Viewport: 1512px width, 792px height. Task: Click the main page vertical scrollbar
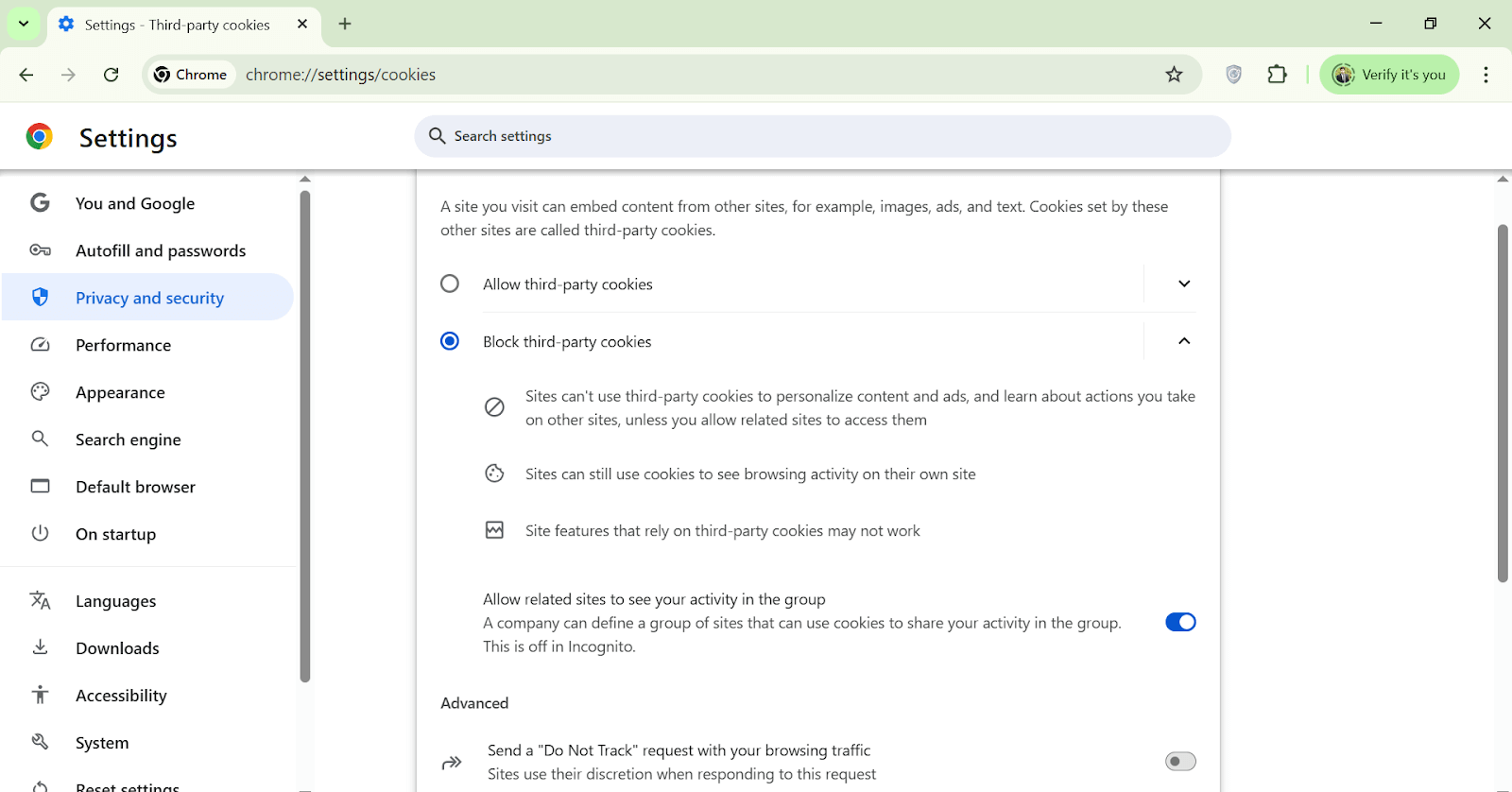[1503, 403]
